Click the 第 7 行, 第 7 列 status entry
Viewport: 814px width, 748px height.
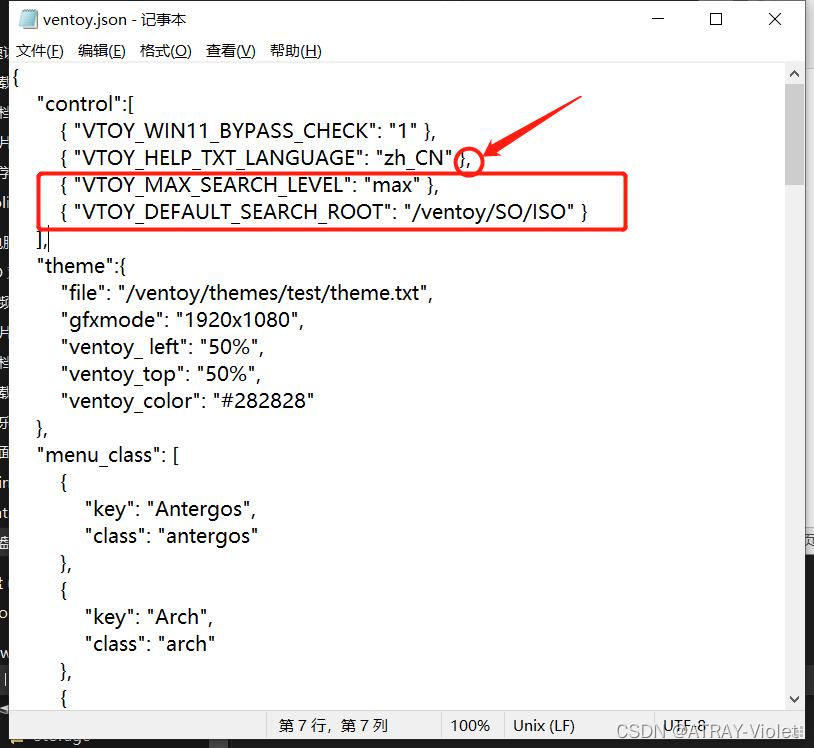click(333, 725)
